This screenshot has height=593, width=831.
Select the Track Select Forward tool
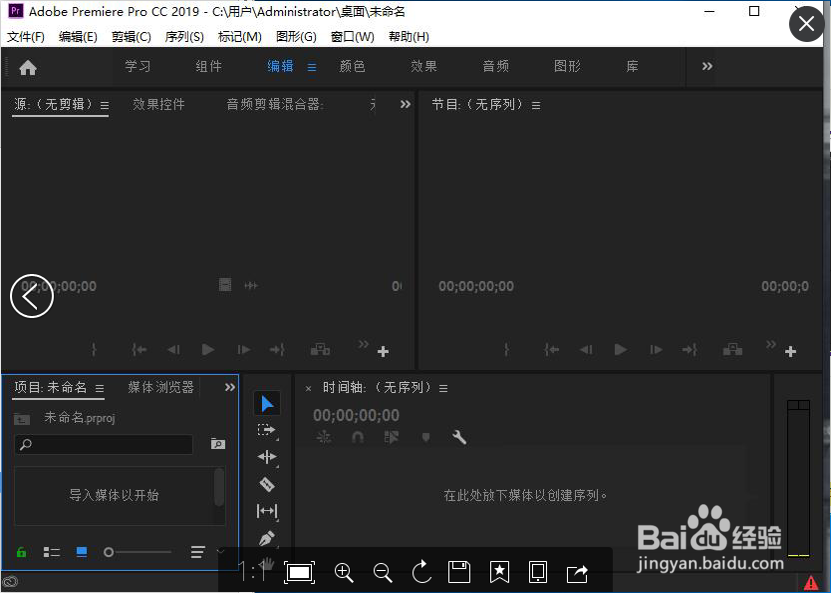265,430
